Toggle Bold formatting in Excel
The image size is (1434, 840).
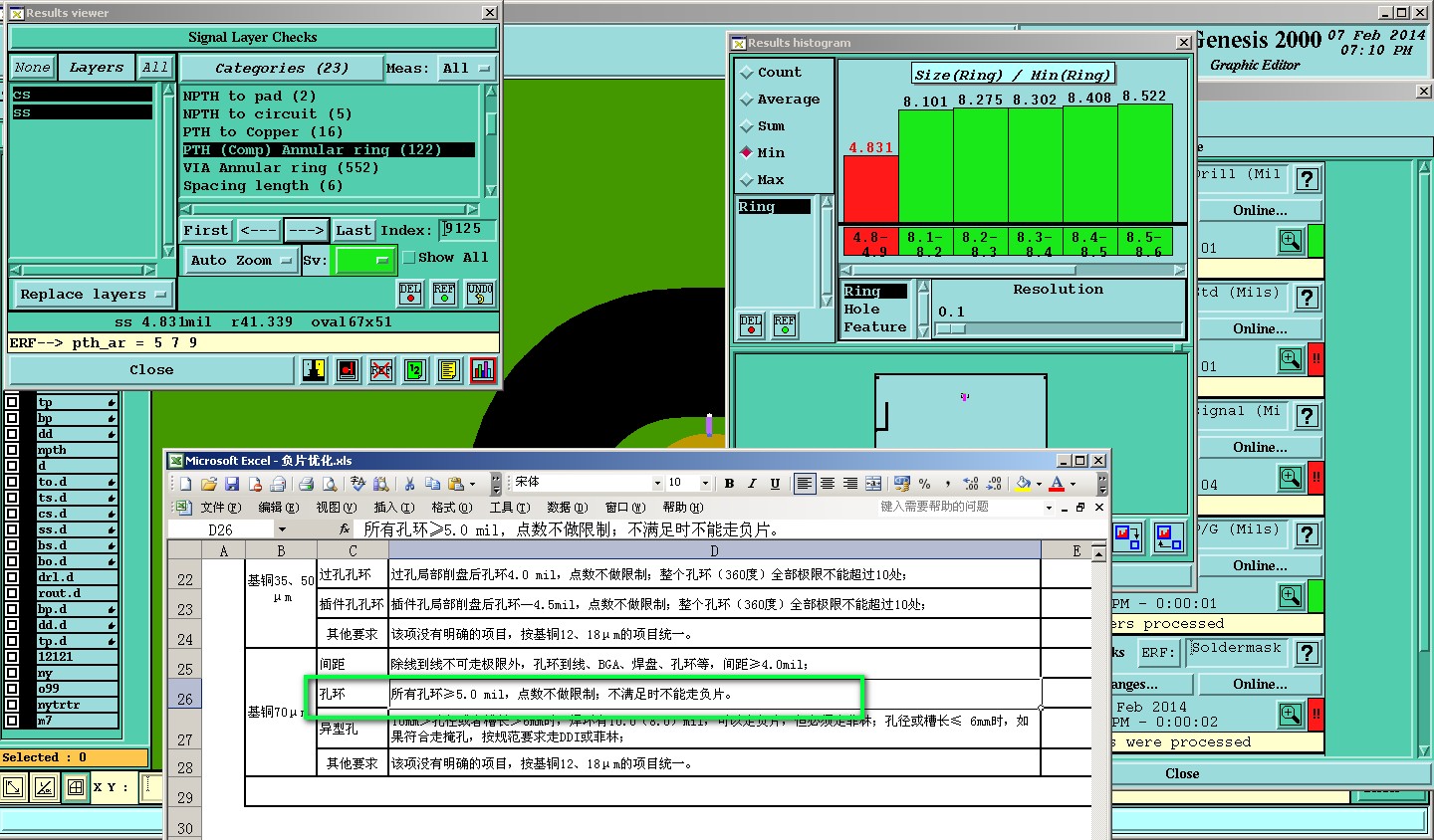(x=729, y=484)
